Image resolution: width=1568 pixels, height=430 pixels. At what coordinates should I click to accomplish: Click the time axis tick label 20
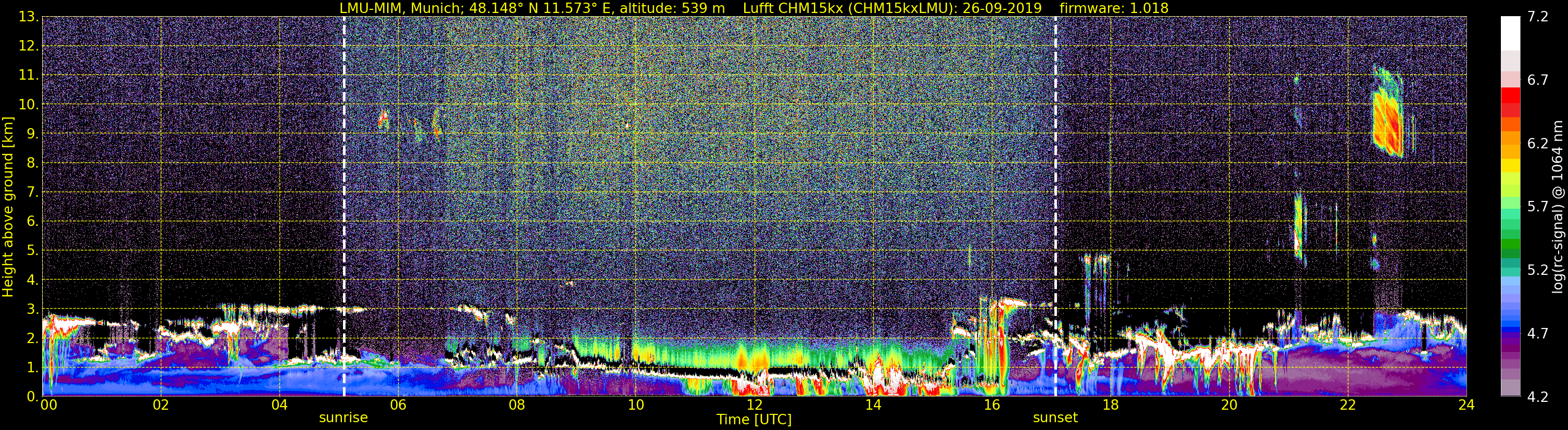[x=1229, y=405]
